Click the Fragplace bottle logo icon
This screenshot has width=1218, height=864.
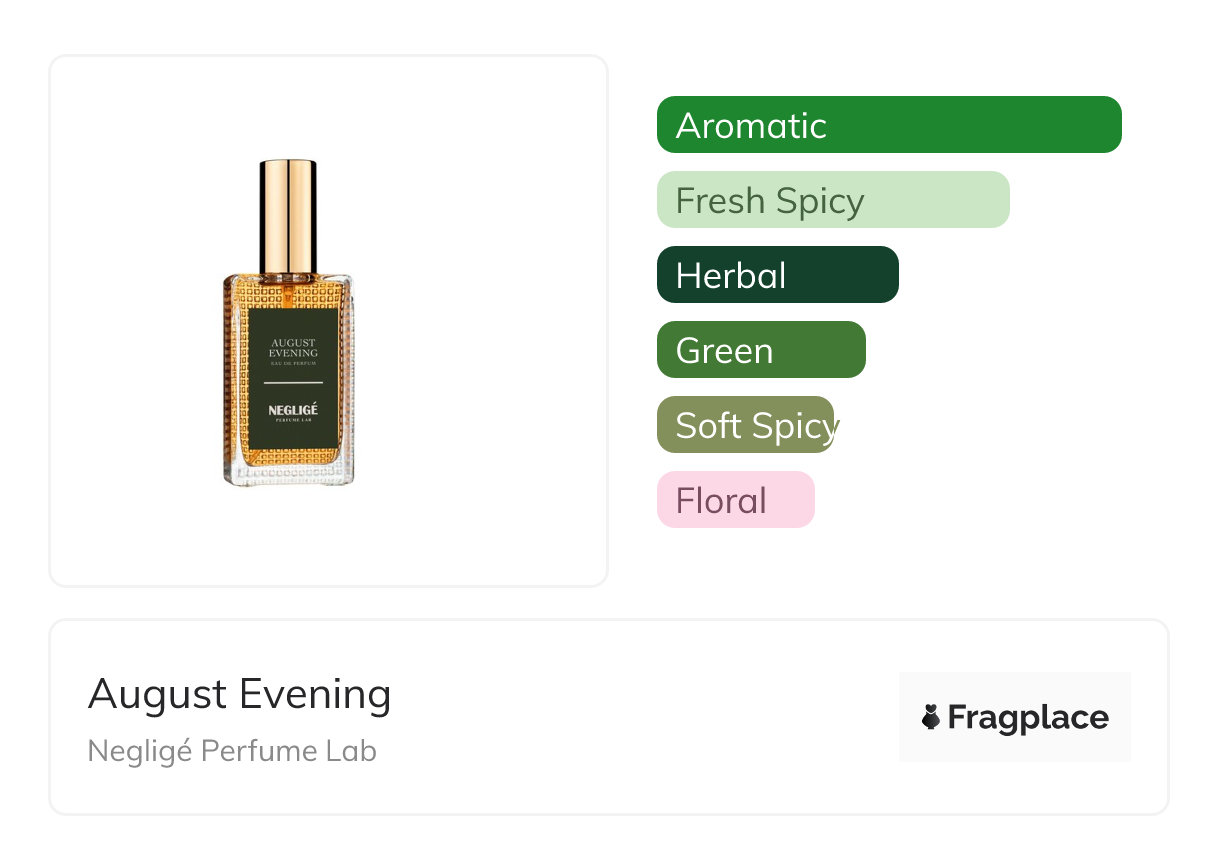tap(931, 717)
